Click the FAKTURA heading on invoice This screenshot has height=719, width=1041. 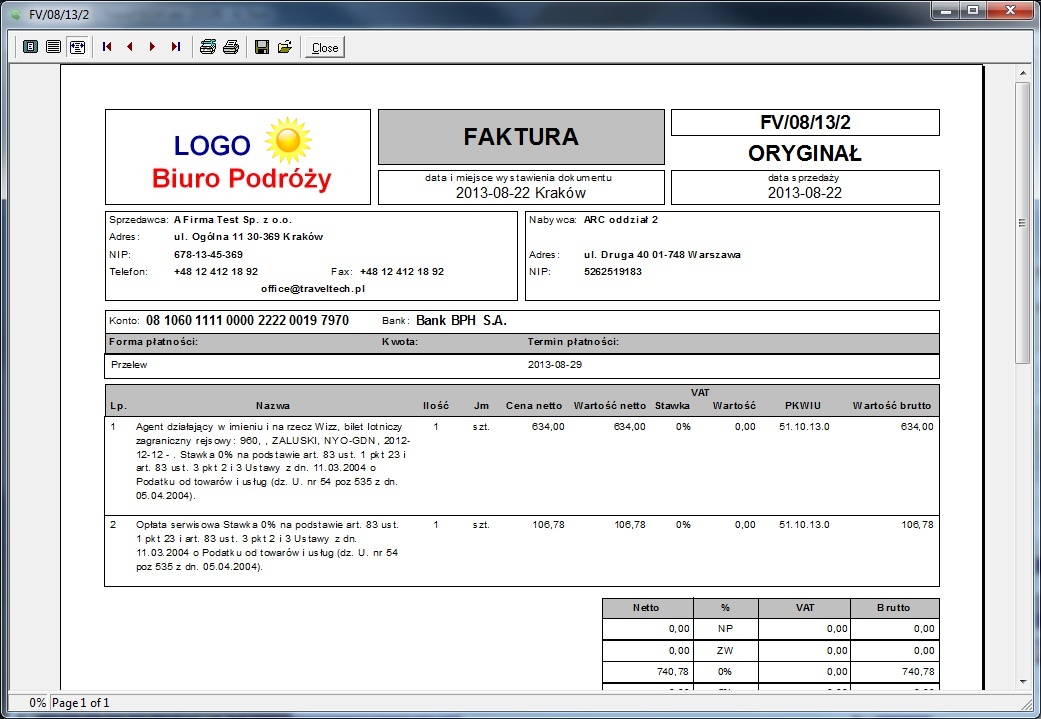(x=521, y=137)
